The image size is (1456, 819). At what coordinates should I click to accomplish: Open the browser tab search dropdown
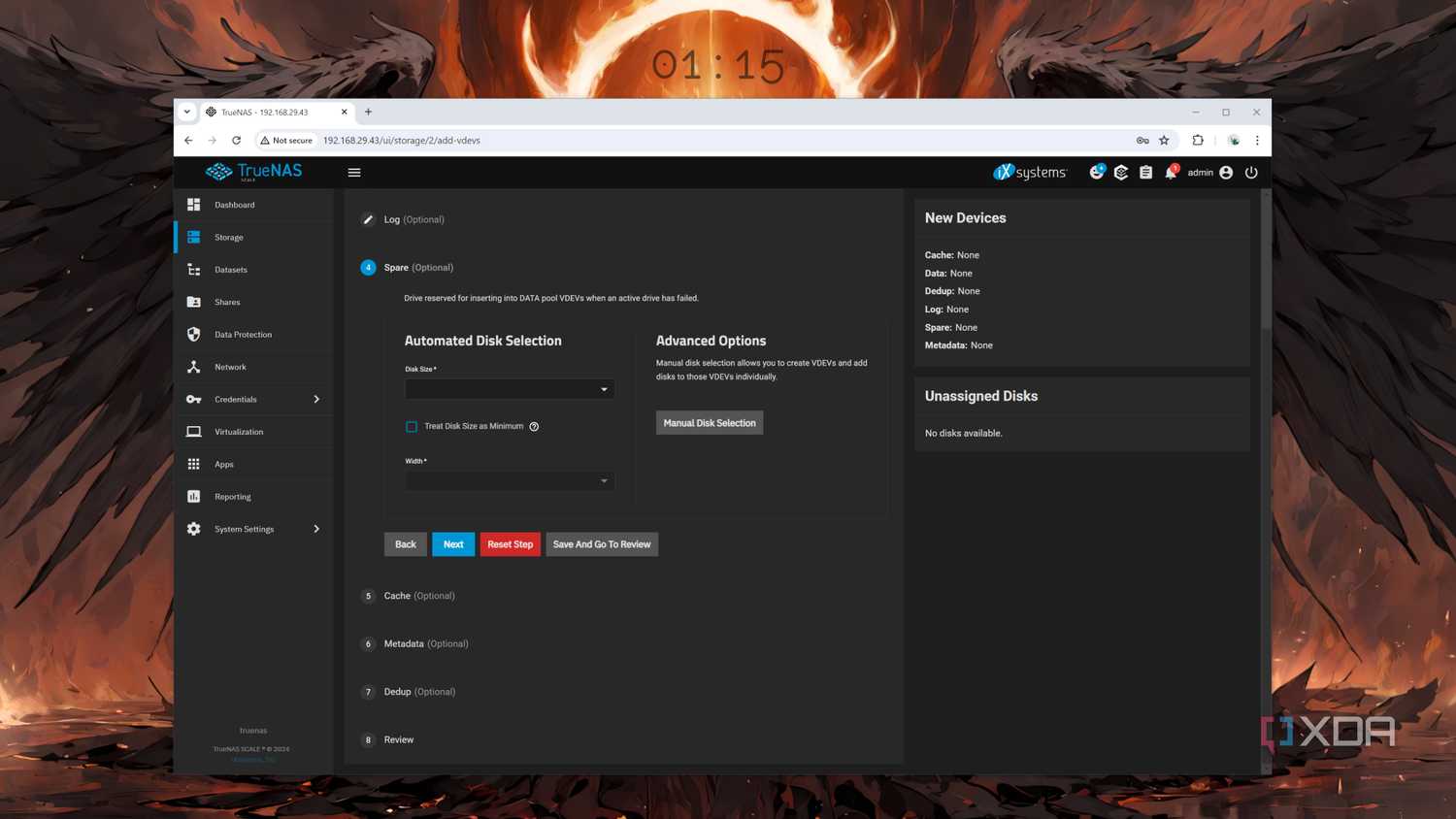[187, 112]
